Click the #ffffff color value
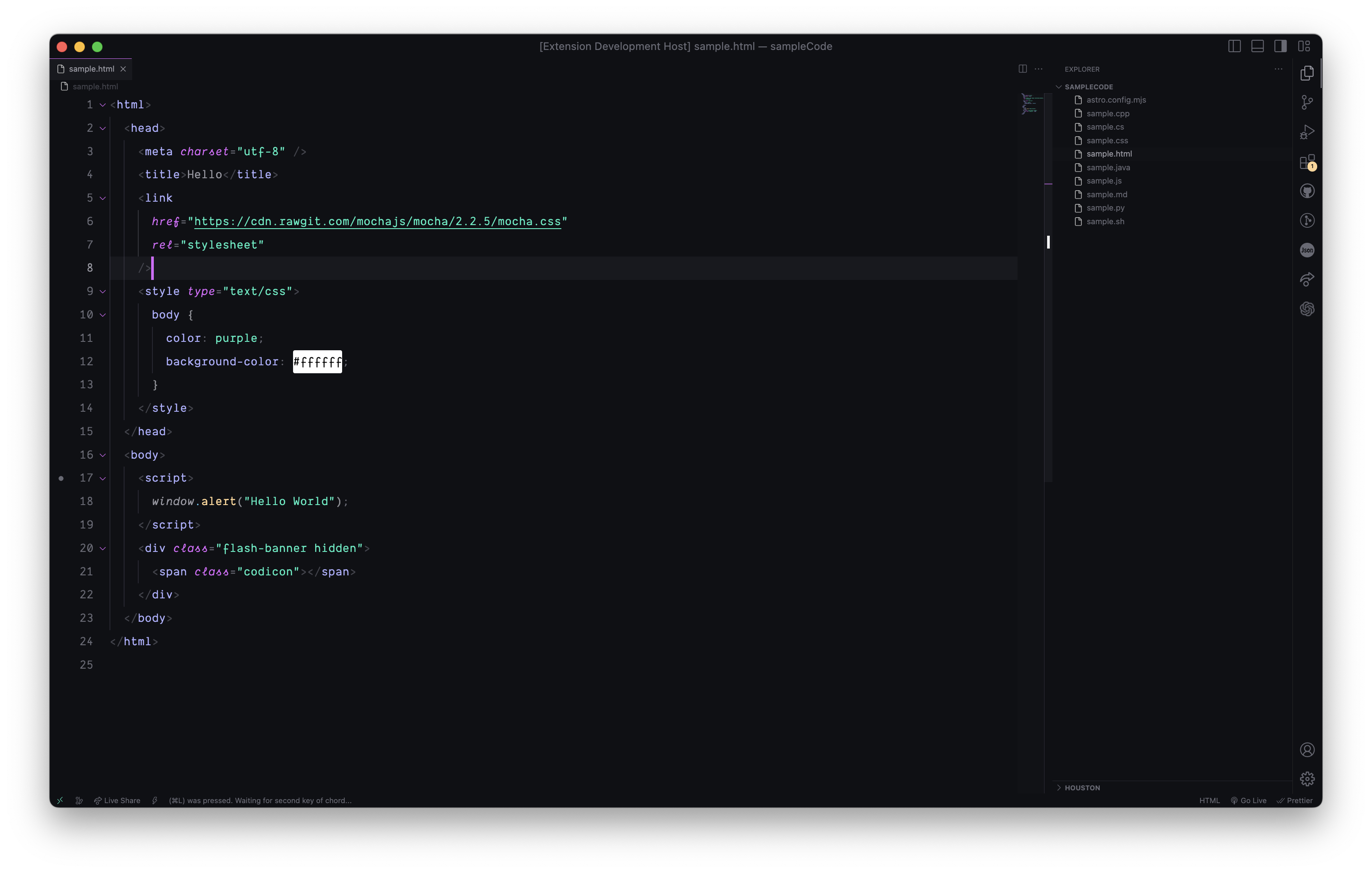1372x873 pixels. pyautogui.click(x=317, y=361)
